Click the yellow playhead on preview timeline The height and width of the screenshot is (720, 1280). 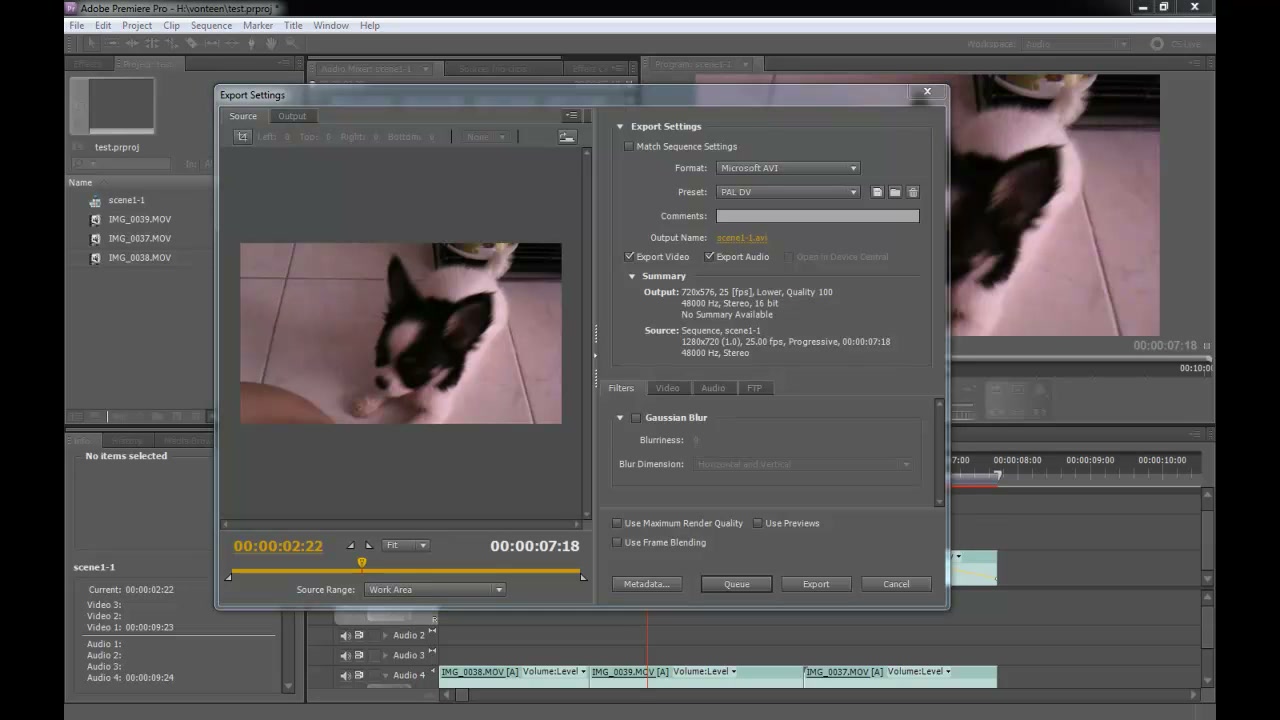click(x=362, y=563)
